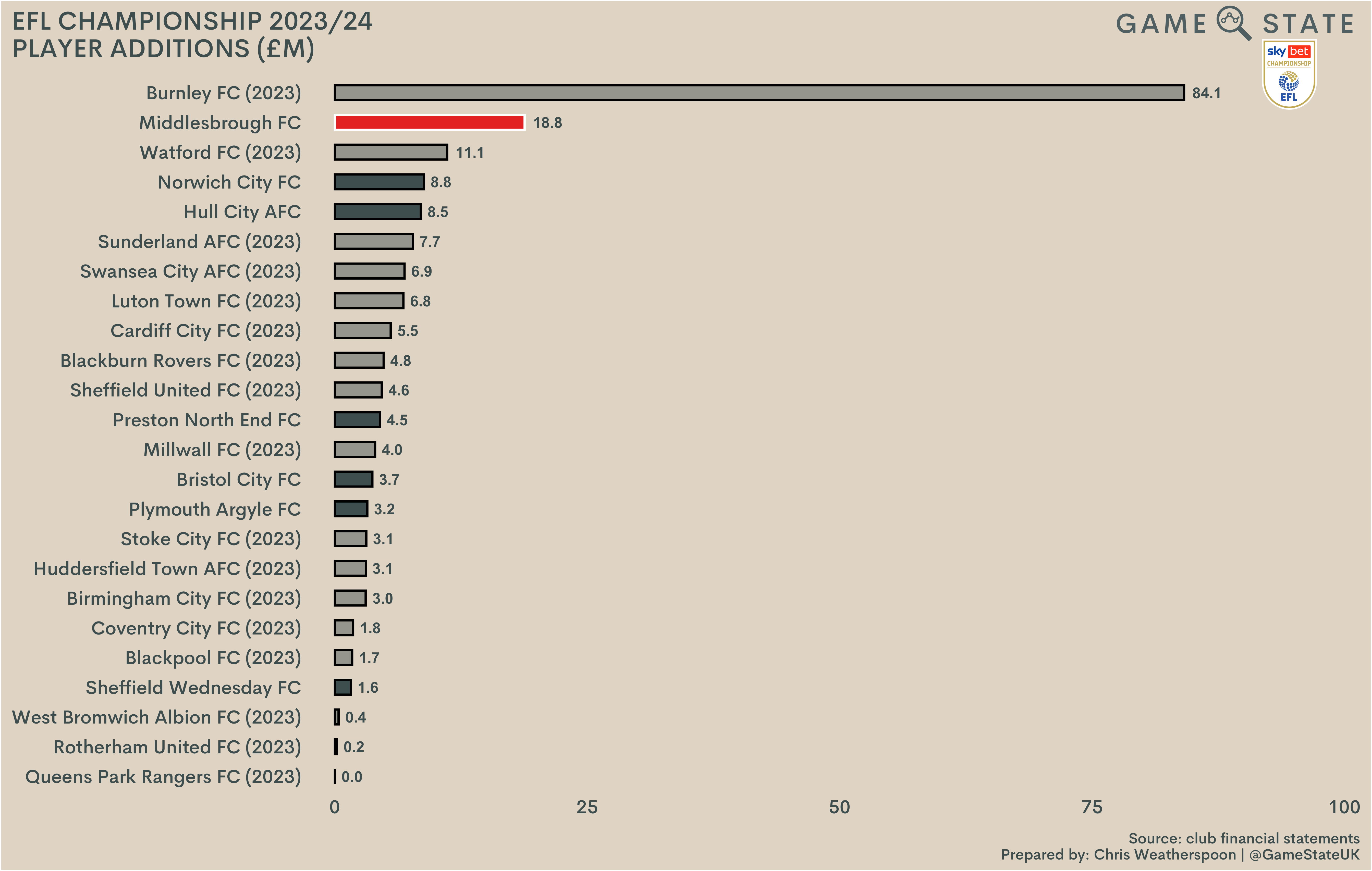Click the Sunderland AFC grey bar

[374, 242]
